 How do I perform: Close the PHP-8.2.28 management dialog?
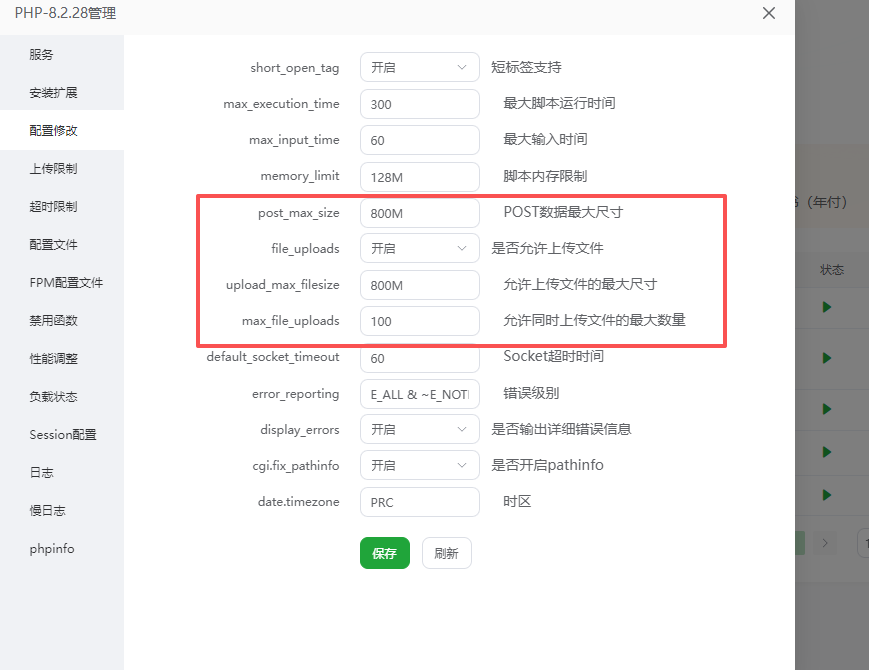[768, 14]
